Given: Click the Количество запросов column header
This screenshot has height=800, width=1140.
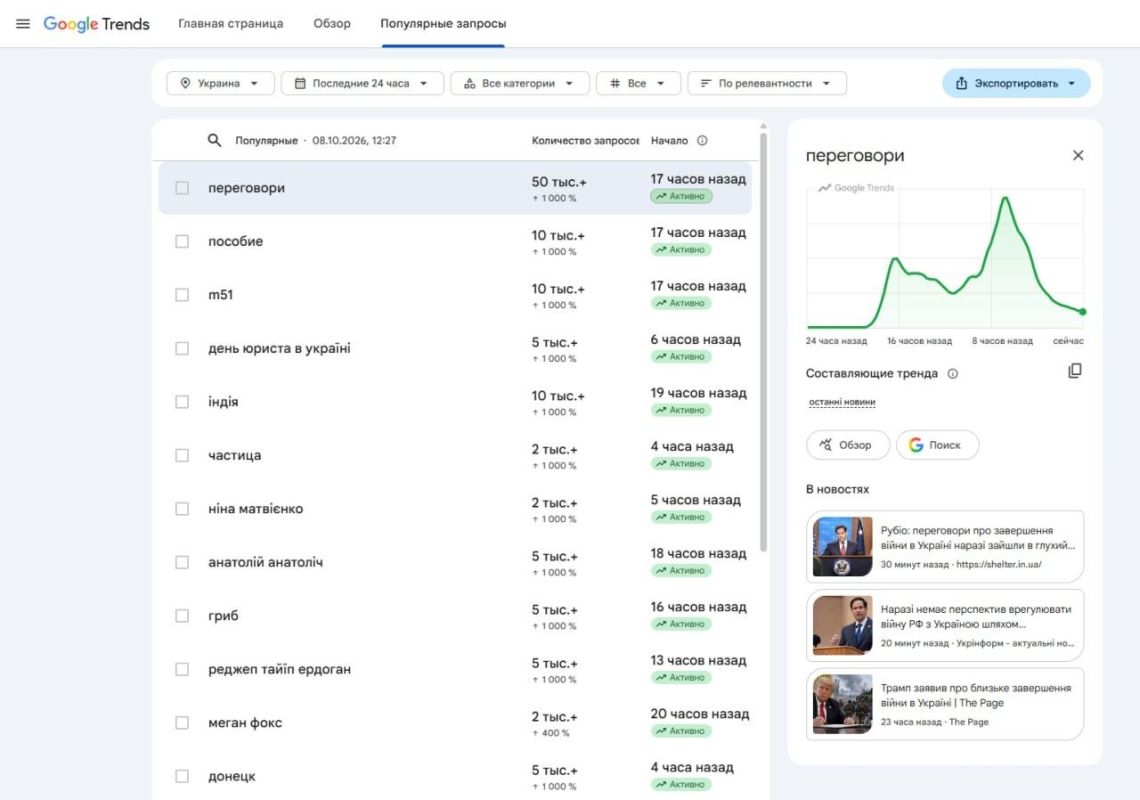Looking at the screenshot, I should [585, 140].
